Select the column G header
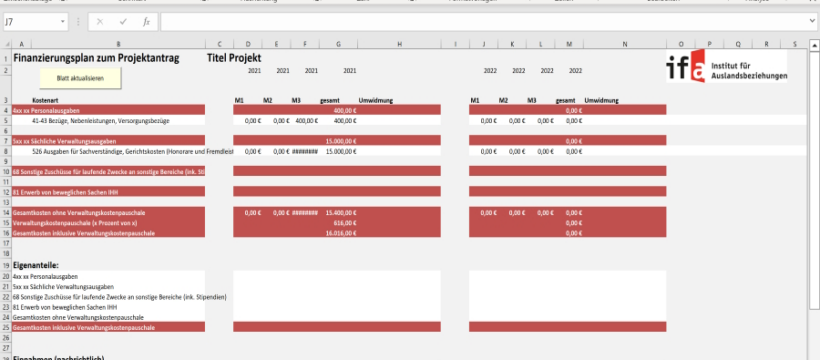The height and width of the screenshot is (360, 820). [338, 44]
